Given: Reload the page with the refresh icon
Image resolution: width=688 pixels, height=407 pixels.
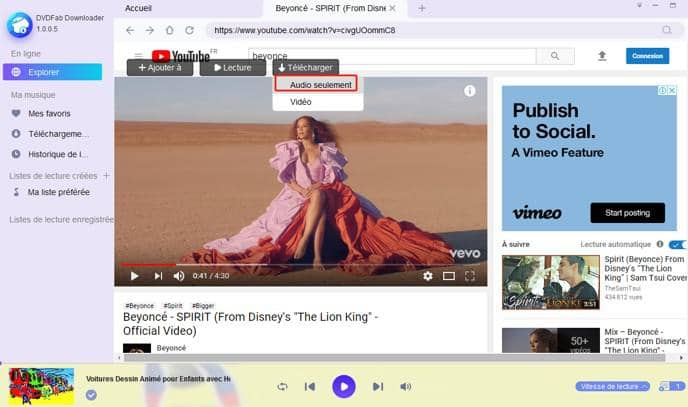Looking at the screenshot, I should (190, 30).
